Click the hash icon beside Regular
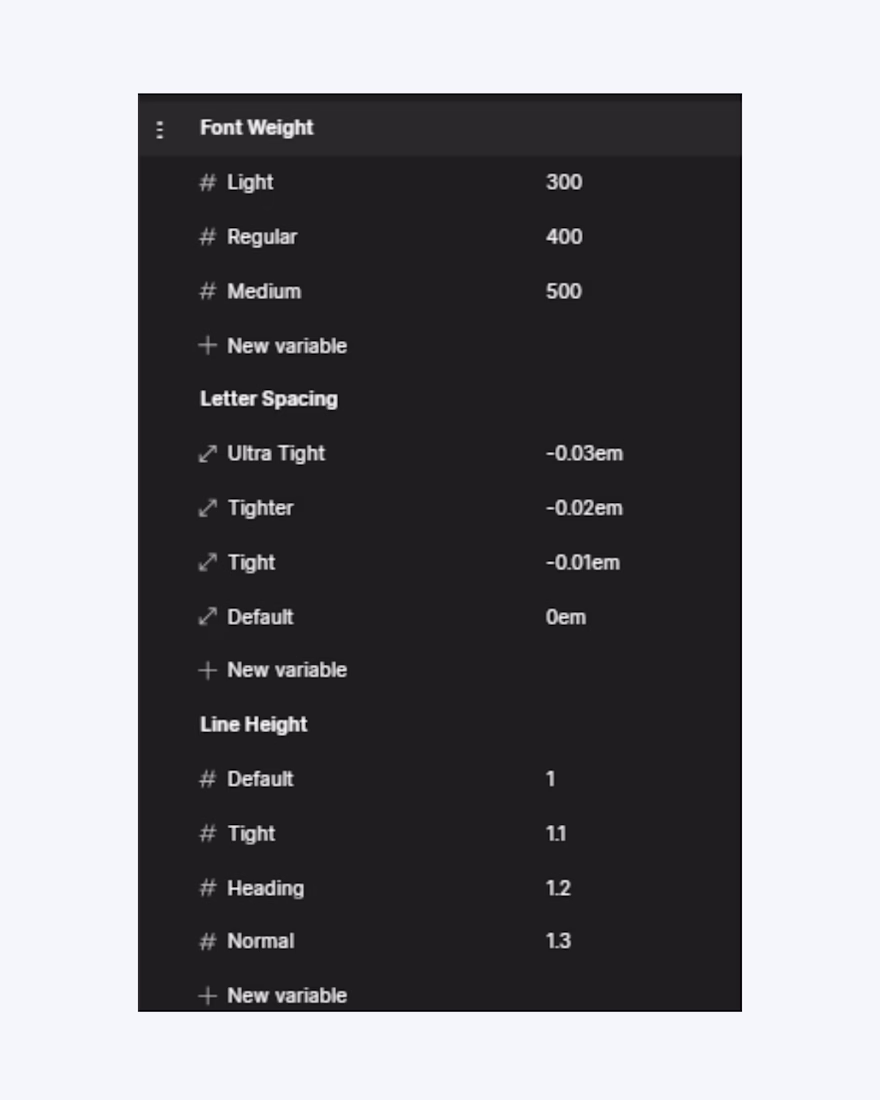880x1100 pixels. (x=208, y=237)
